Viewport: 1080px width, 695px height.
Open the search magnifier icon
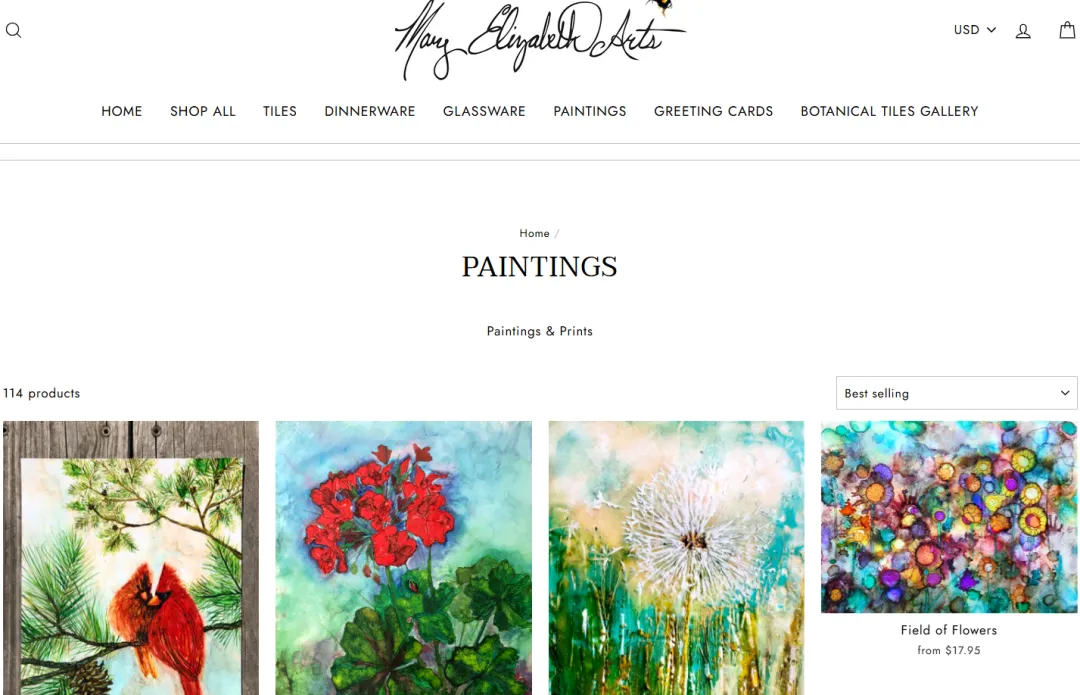(13, 30)
